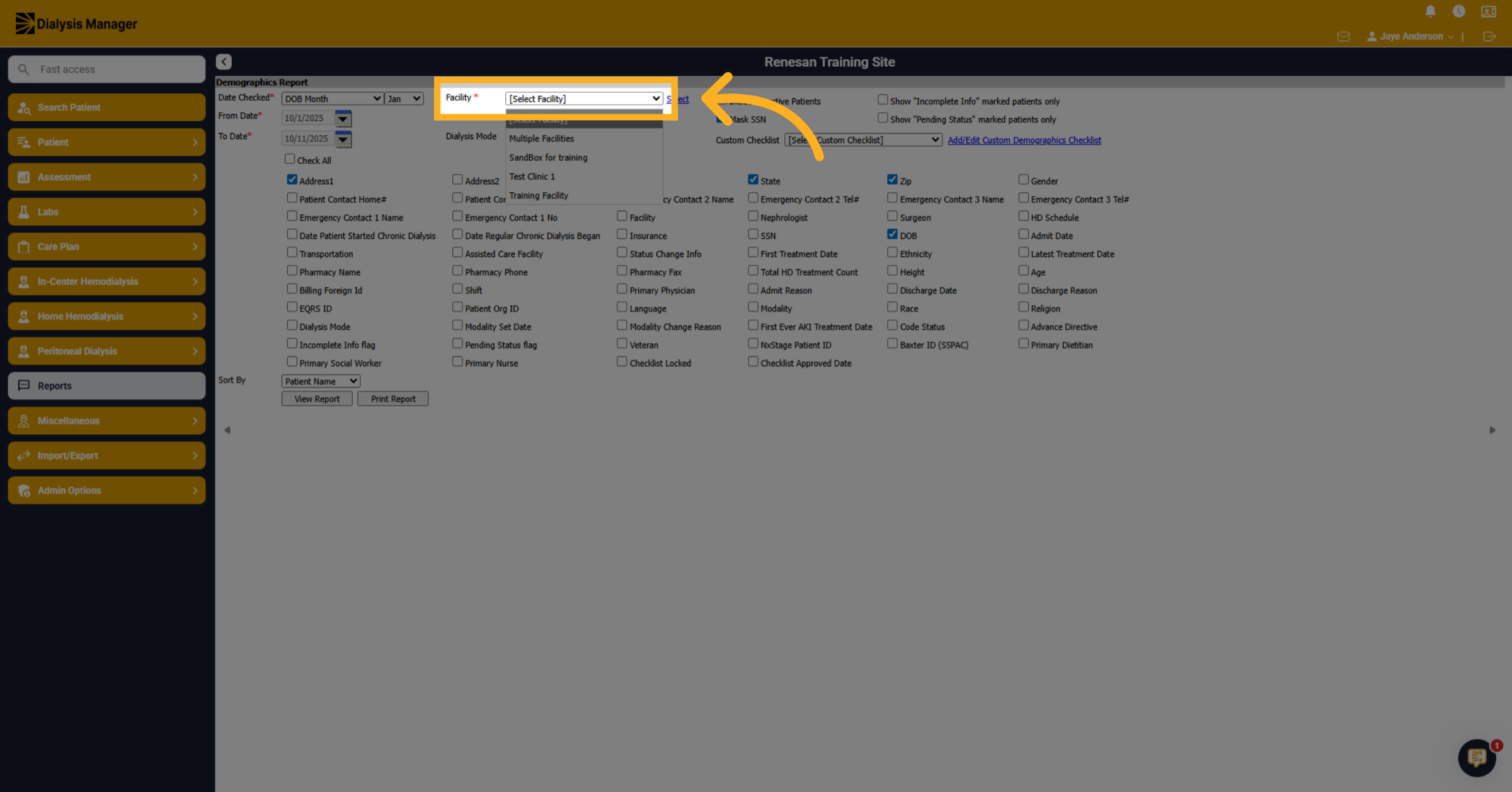Open Add/Edit Custom Demographics Checklist link

(1024, 141)
